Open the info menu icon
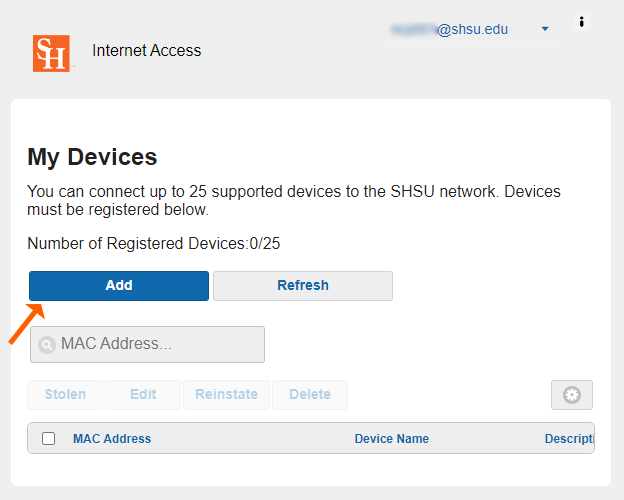The height and width of the screenshot is (500, 624). click(582, 22)
